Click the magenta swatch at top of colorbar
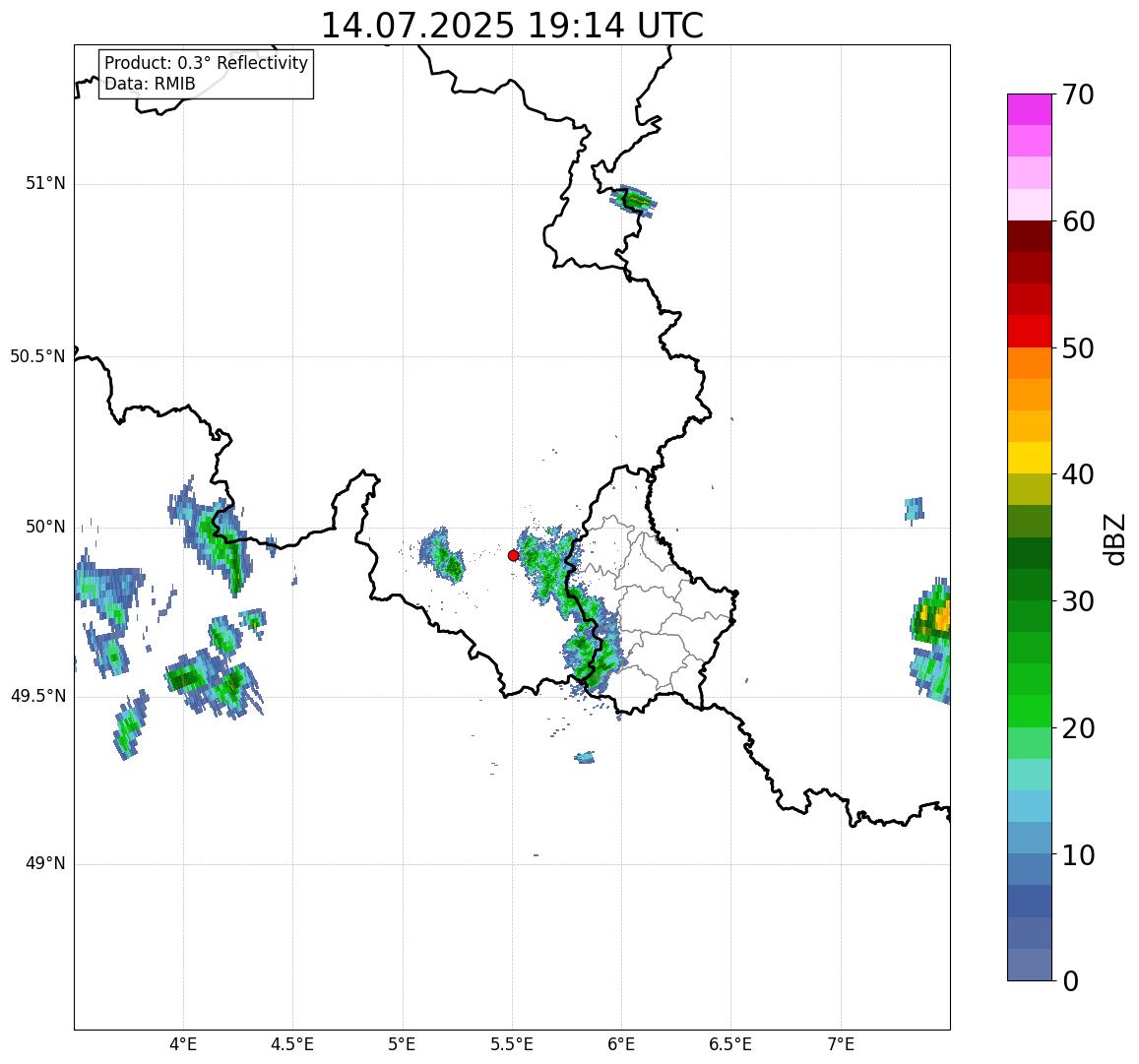 [x=1030, y=109]
